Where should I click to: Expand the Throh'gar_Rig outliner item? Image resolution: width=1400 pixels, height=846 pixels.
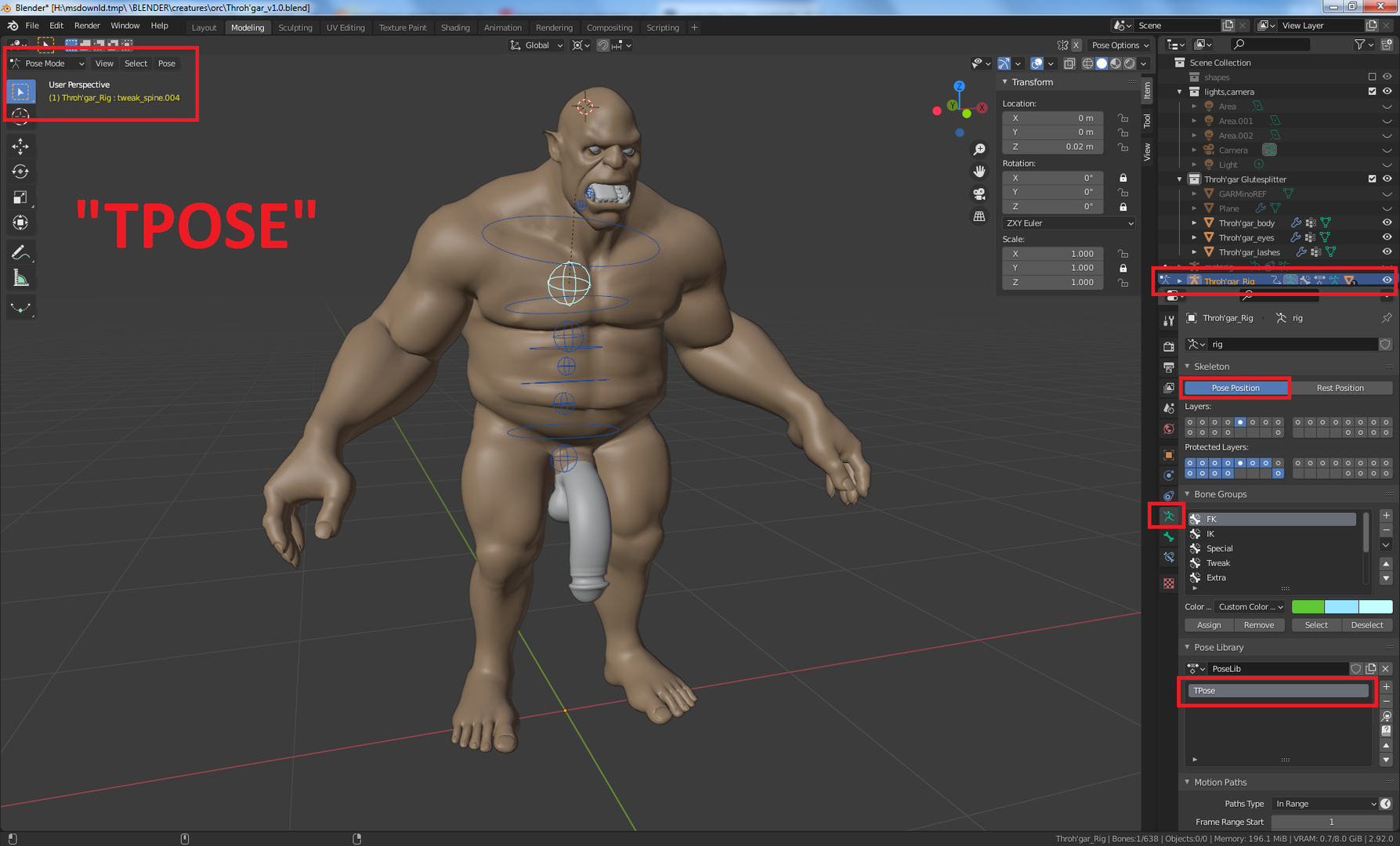click(1180, 280)
